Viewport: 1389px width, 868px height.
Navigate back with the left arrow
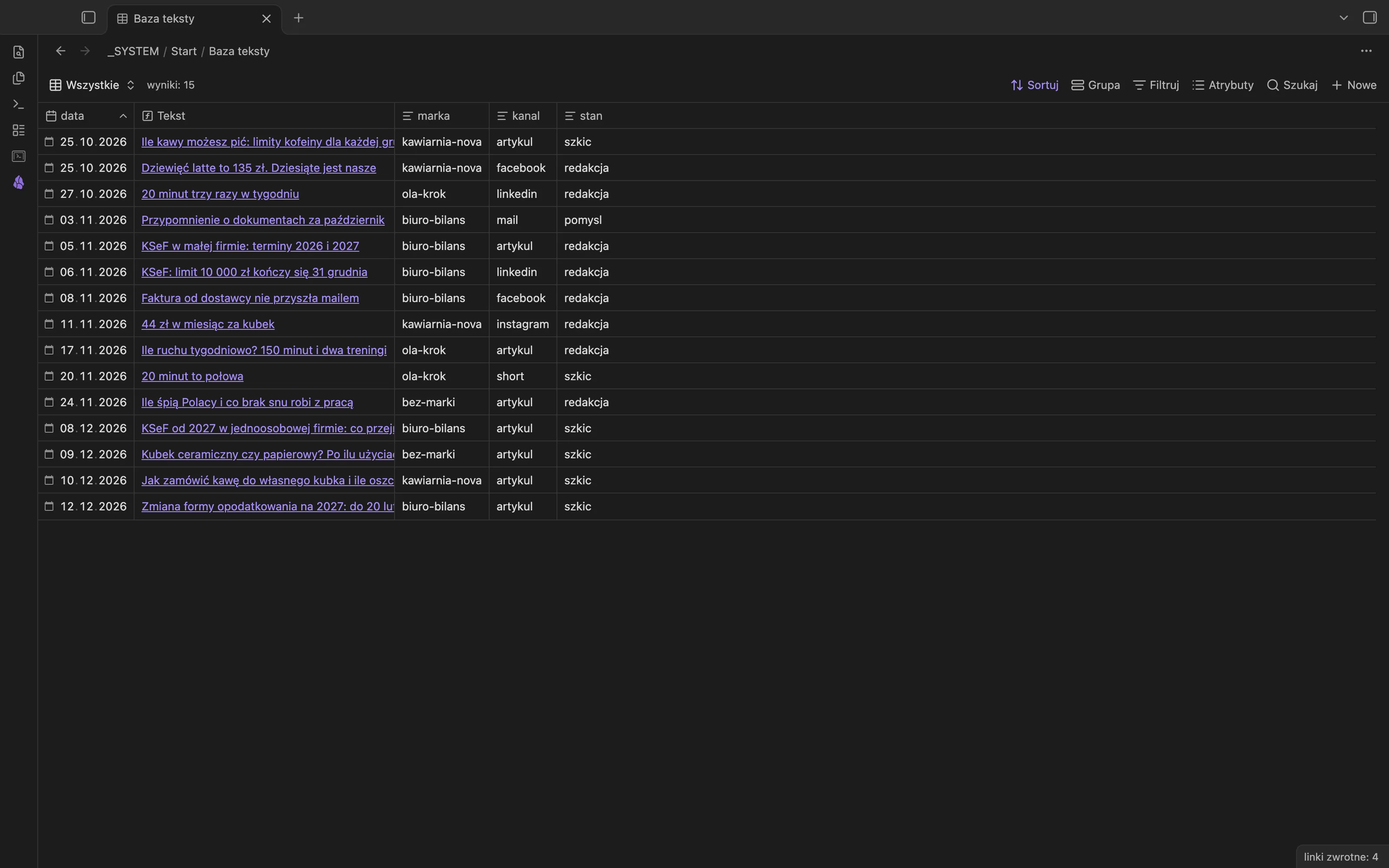coord(60,51)
